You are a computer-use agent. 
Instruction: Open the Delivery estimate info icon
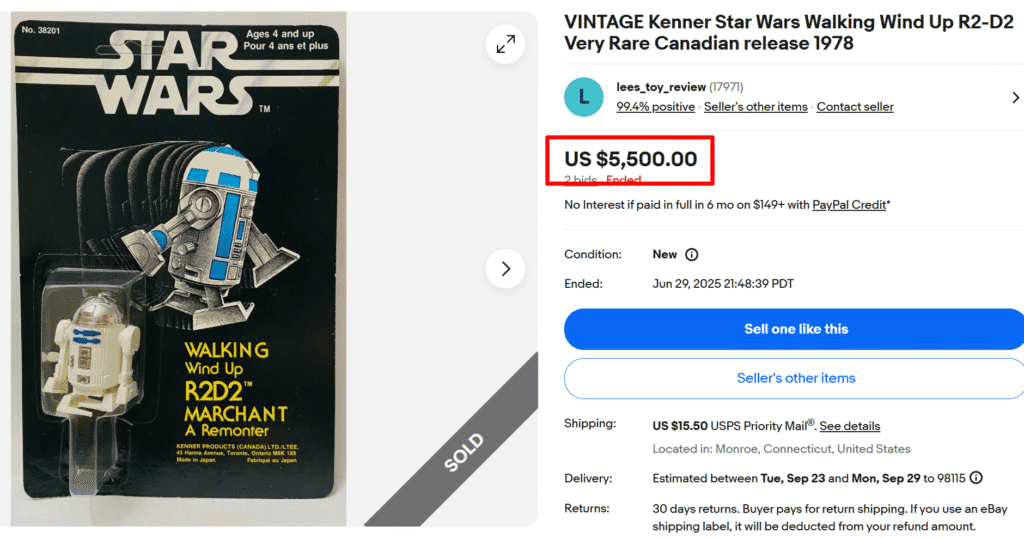975,478
